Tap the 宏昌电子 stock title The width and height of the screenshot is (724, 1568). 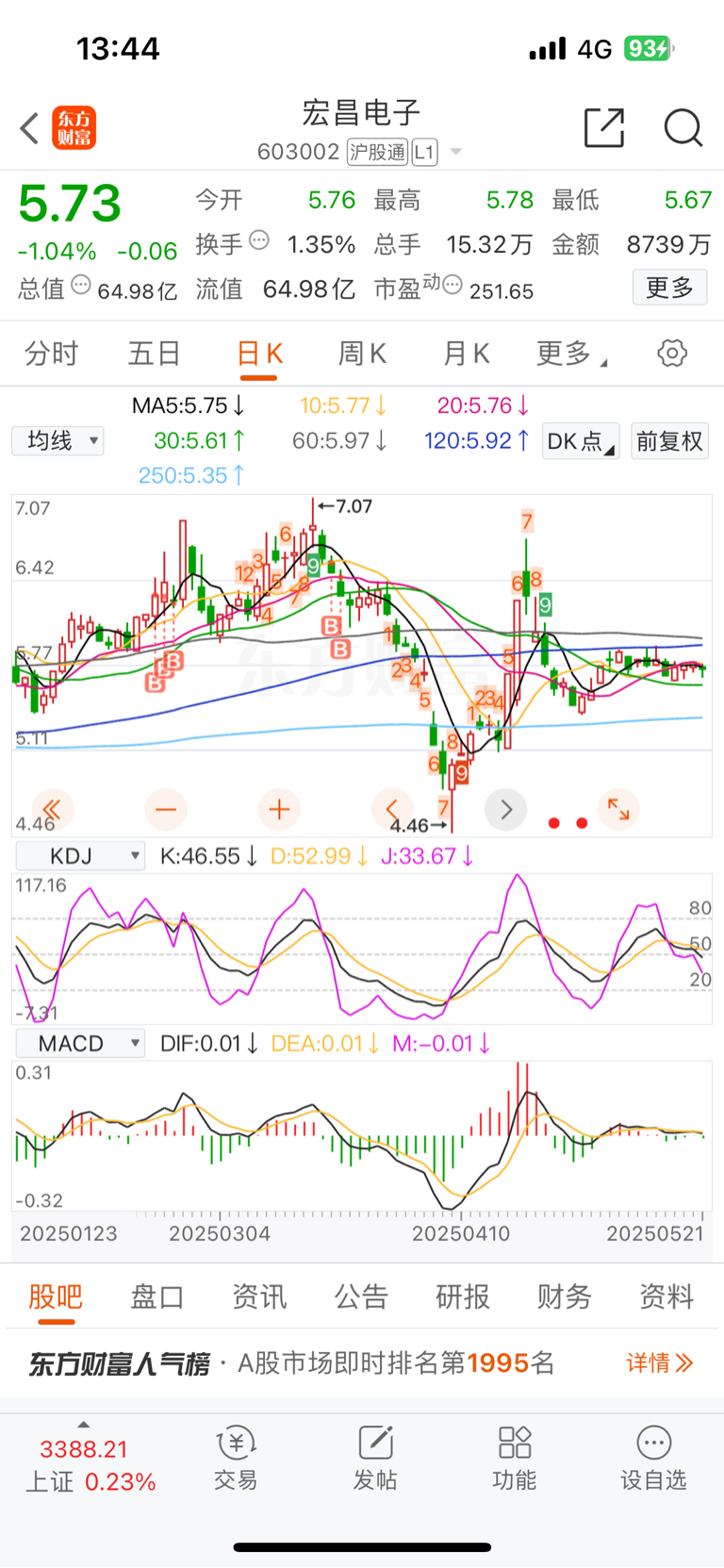point(361,112)
